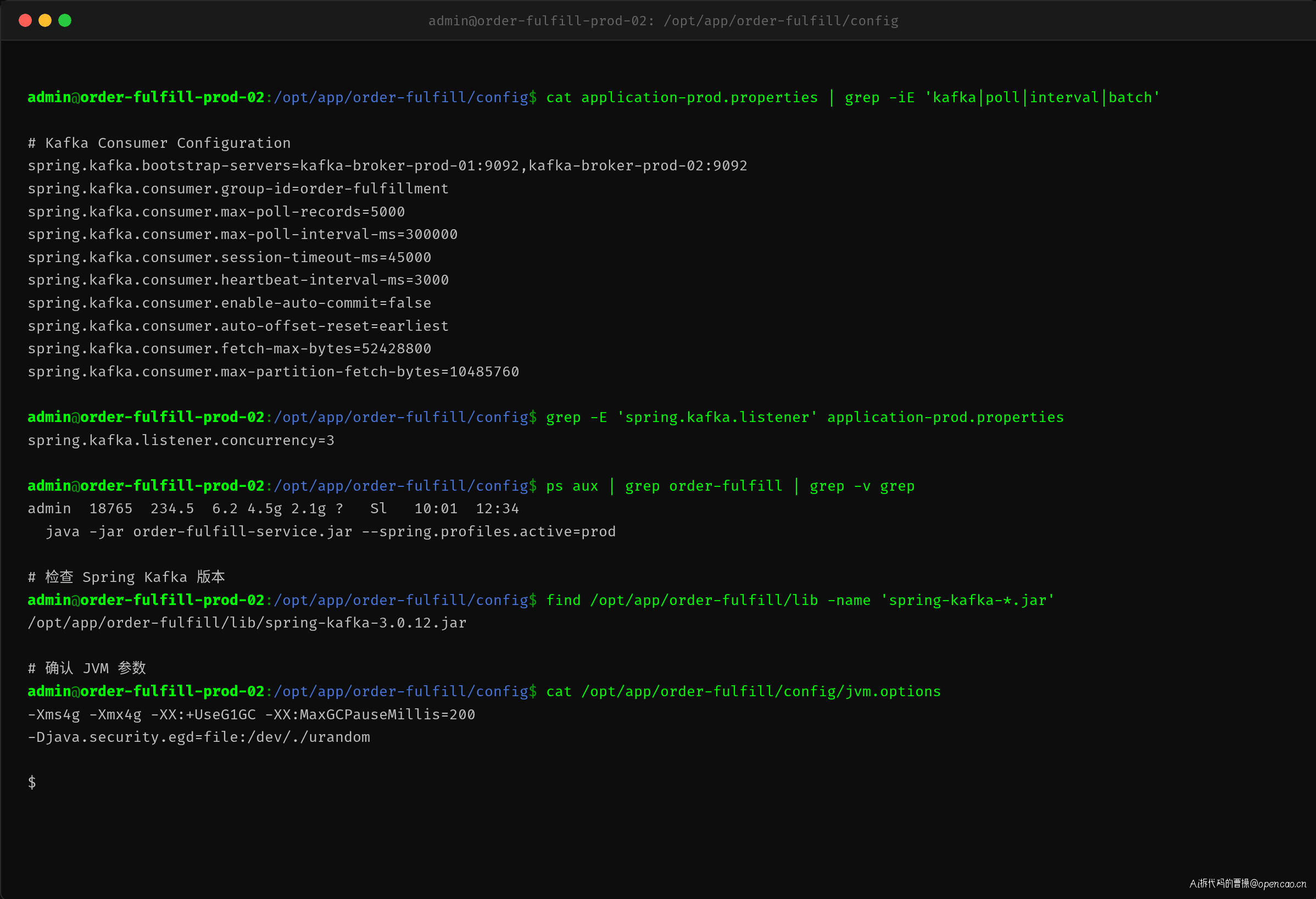Image resolution: width=1316 pixels, height=899 pixels.
Task: Click the java -jar order-fulfill-service.jar line
Action: click(x=331, y=531)
